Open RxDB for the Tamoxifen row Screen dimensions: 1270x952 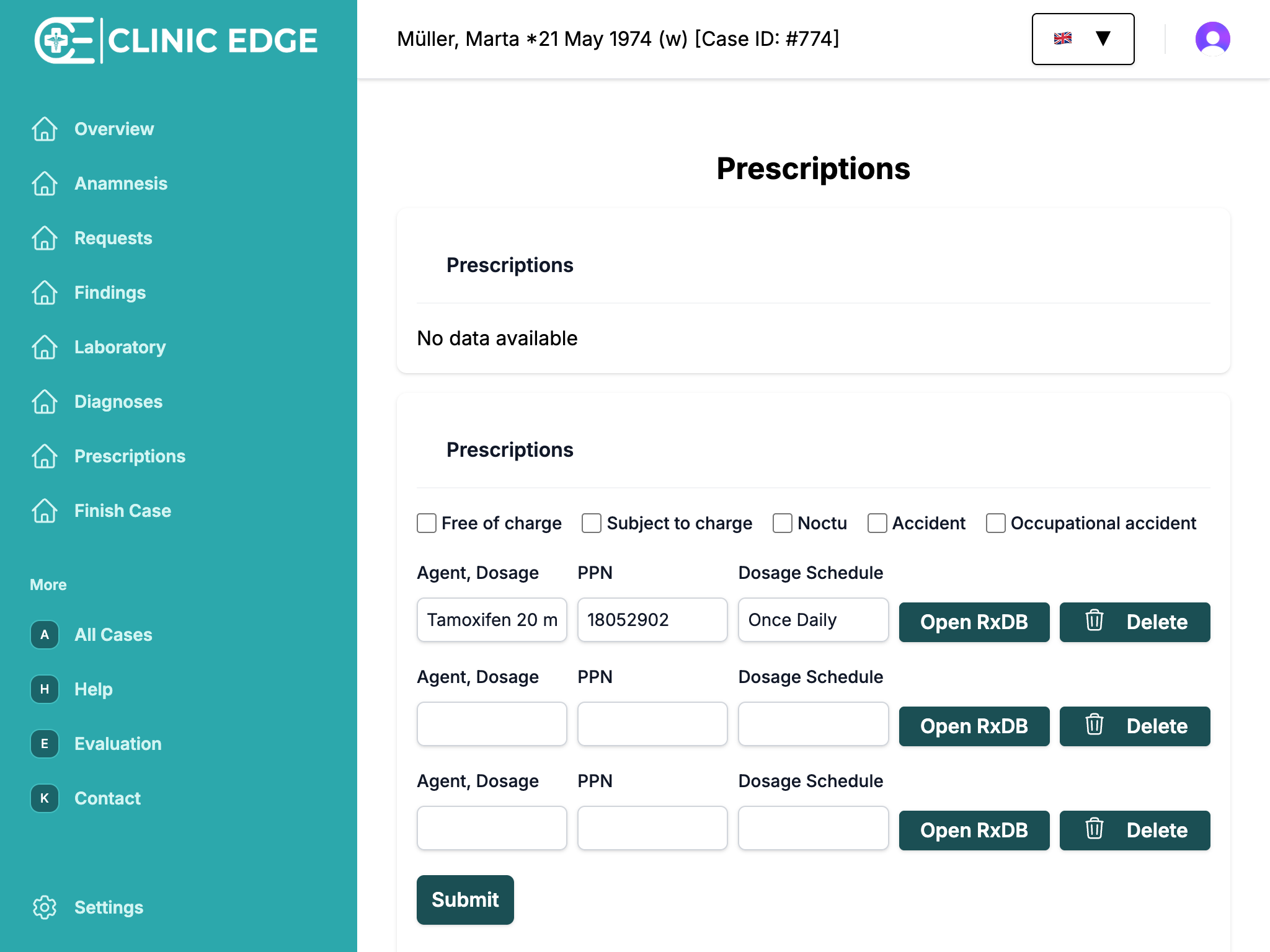click(974, 622)
